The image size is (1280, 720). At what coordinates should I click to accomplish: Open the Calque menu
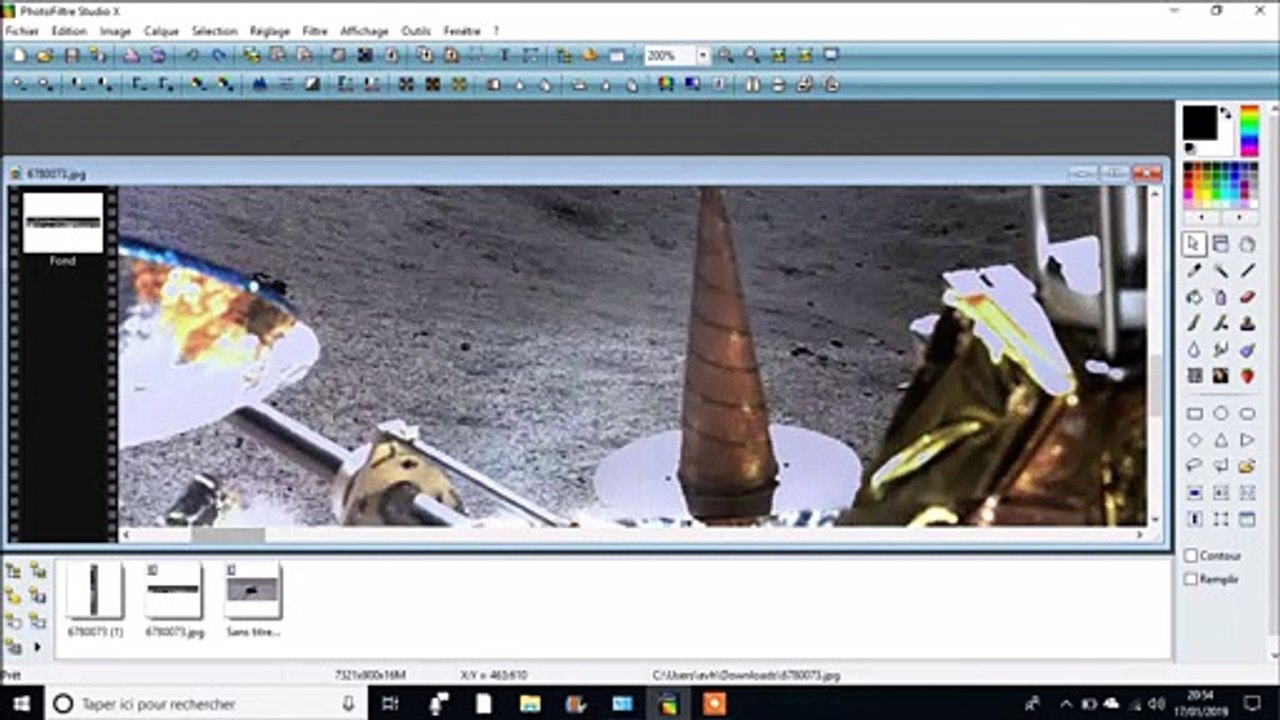point(161,31)
